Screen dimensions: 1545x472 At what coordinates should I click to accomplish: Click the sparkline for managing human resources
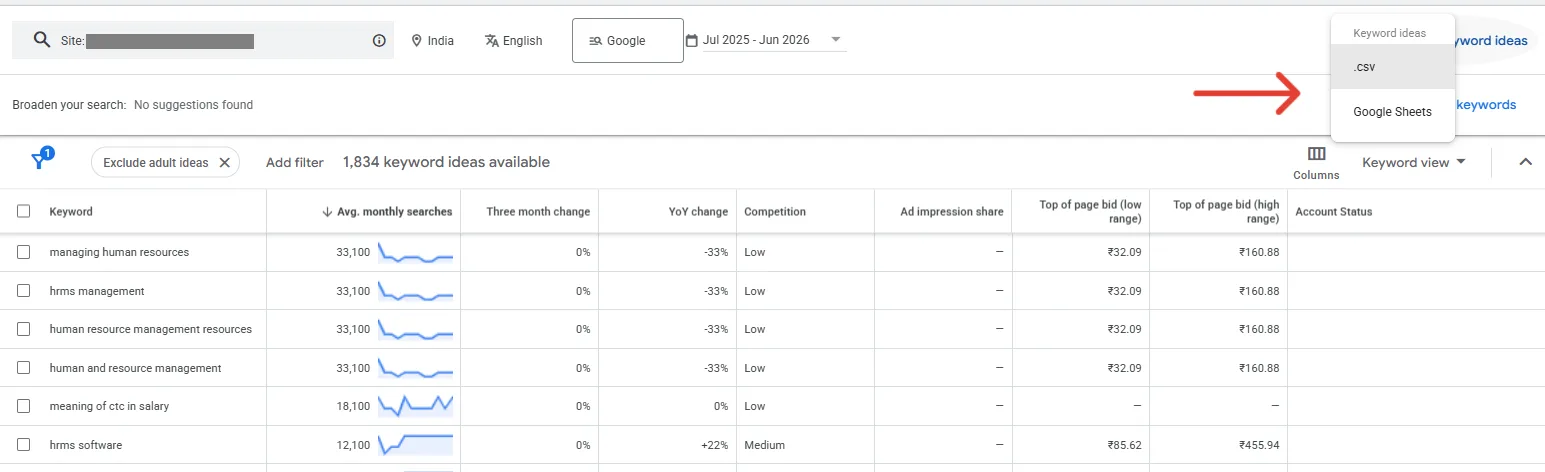pyautogui.click(x=415, y=252)
